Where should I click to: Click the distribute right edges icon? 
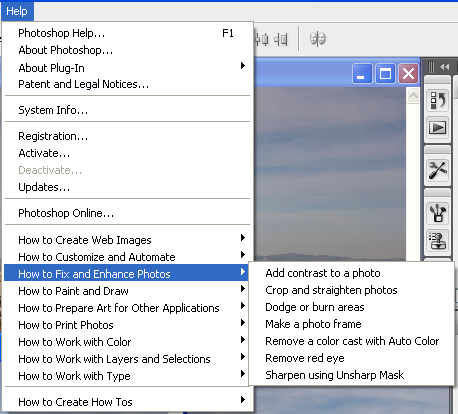(281, 39)
